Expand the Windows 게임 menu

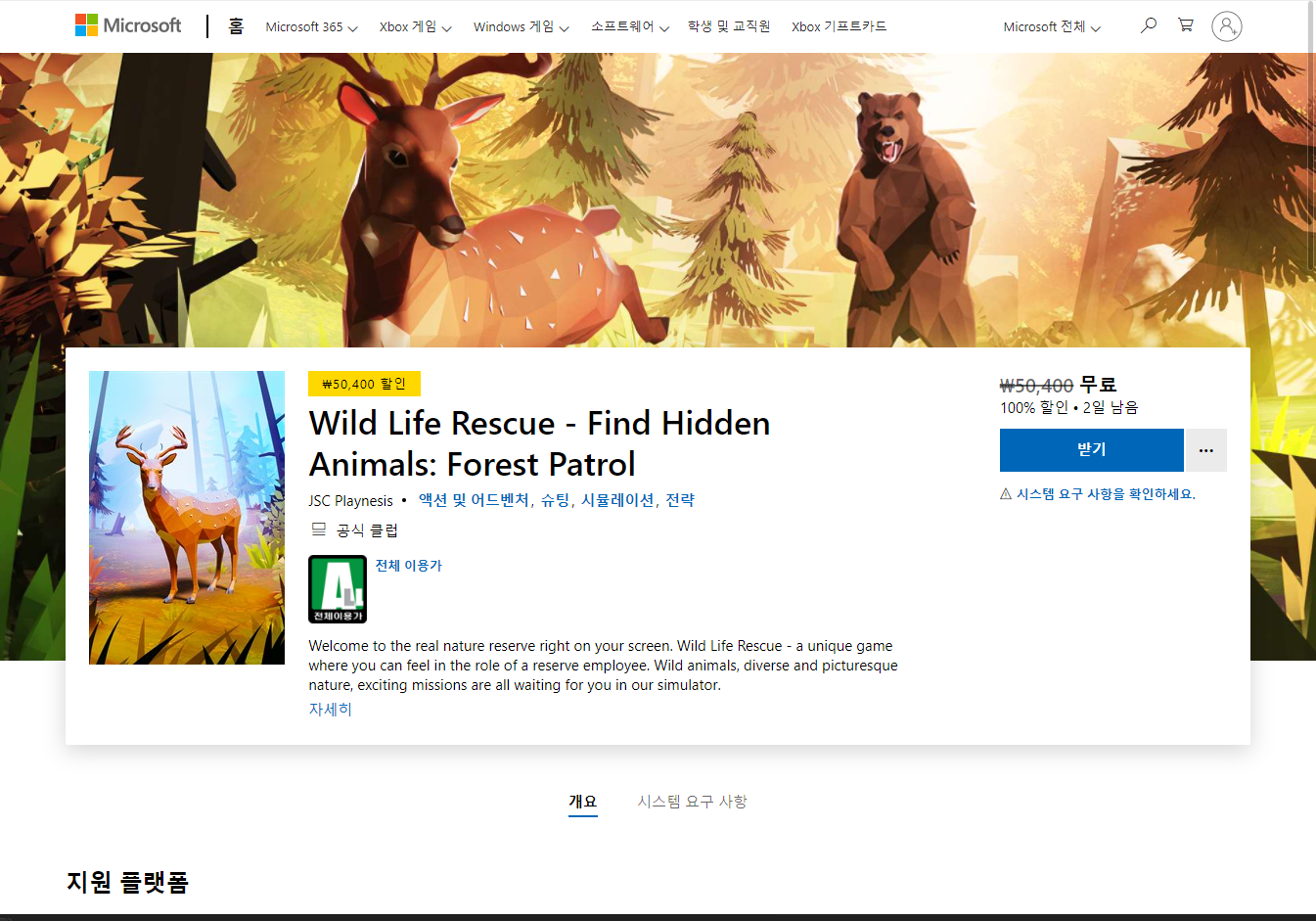tap(521, 27)
